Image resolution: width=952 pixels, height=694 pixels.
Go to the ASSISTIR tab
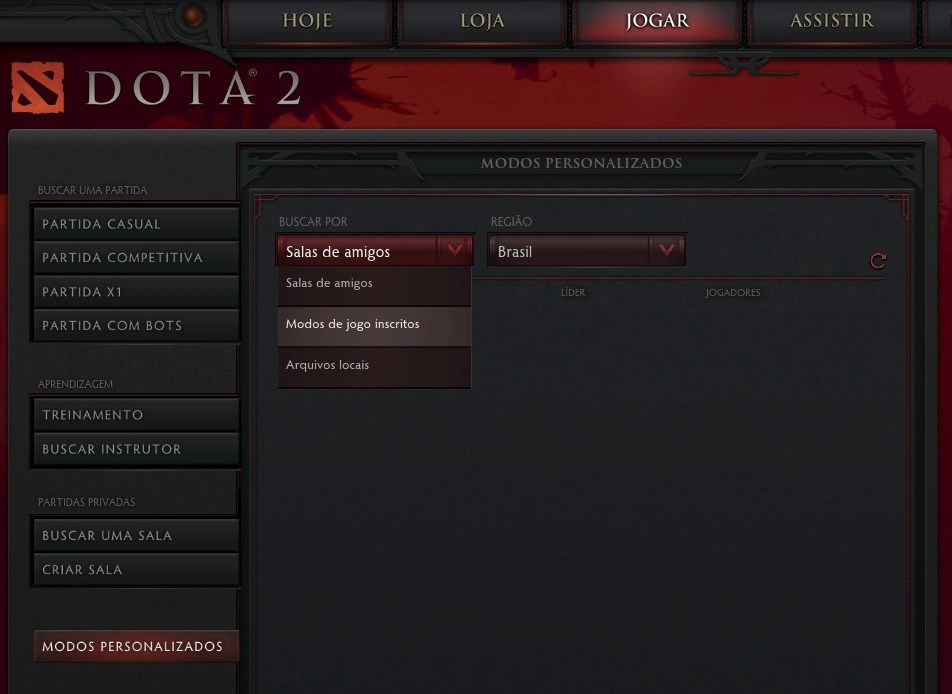[832, 22]
